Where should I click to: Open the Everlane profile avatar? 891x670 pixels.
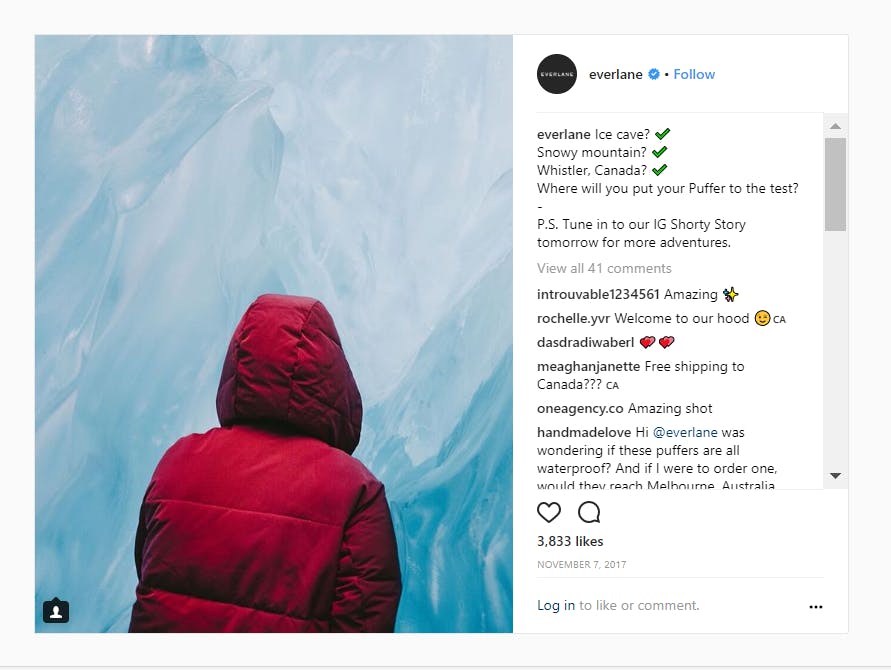coord(557,74)
